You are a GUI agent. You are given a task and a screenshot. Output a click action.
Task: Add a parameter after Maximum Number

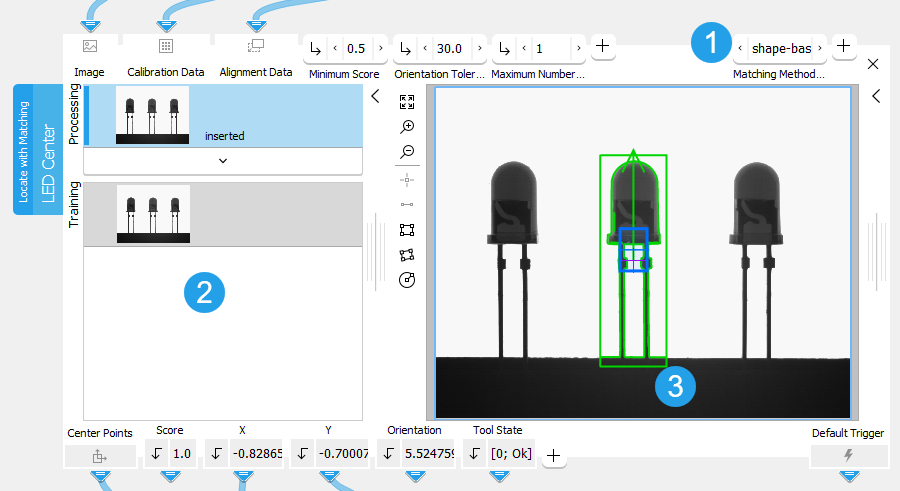coord(603,46)
